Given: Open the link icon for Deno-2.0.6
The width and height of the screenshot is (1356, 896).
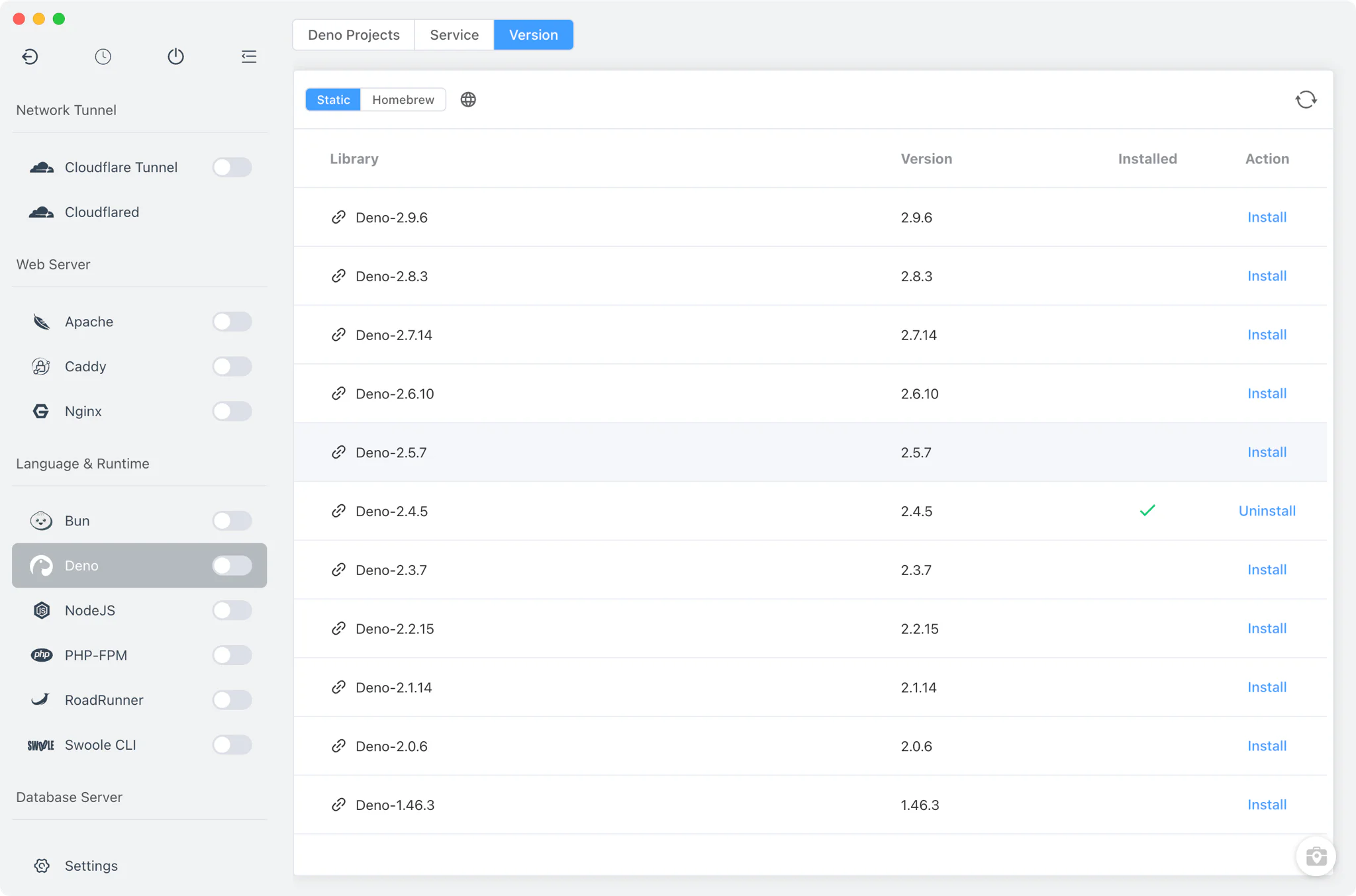Looking at the screenshot, I should [338, 746].
